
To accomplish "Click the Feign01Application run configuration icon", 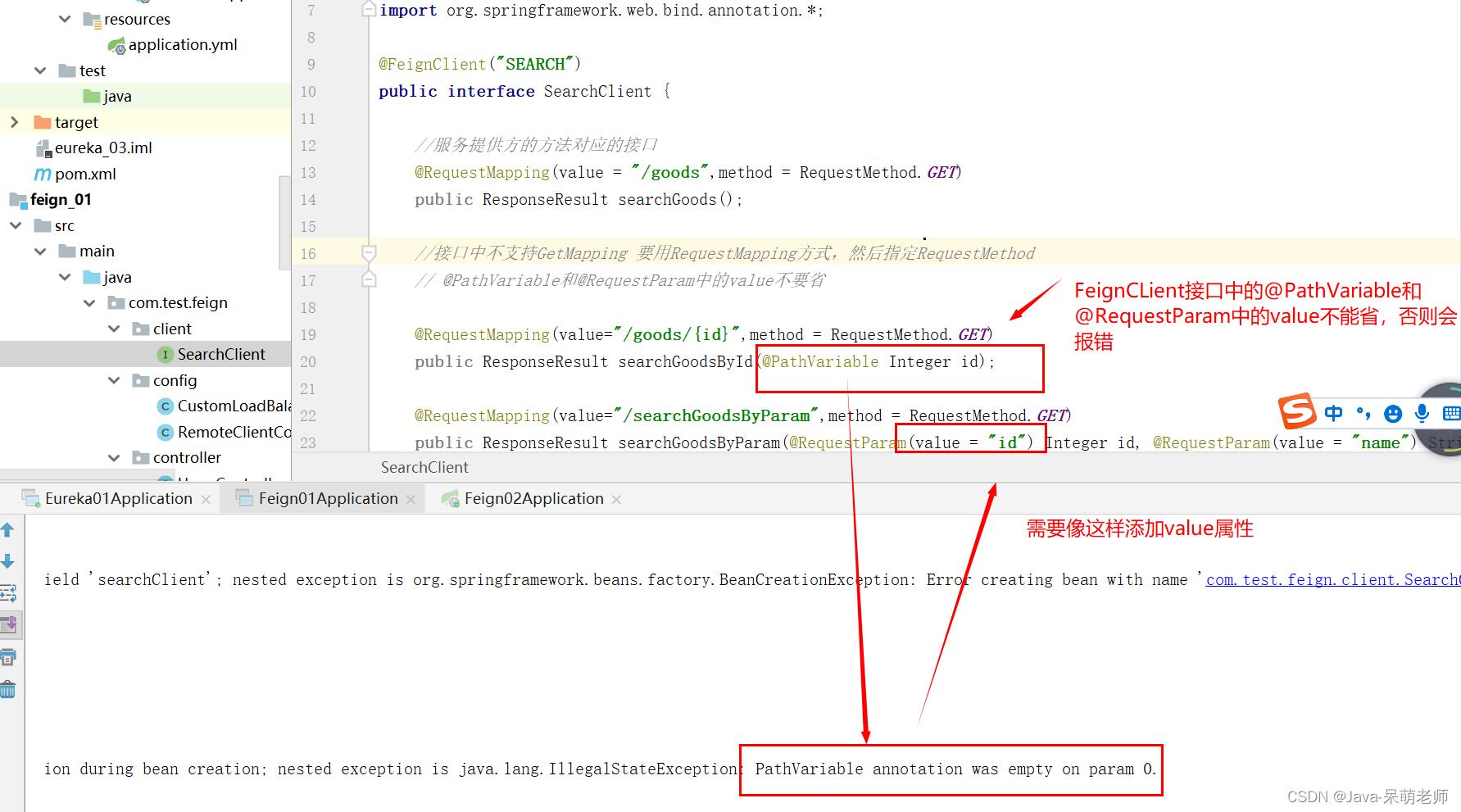I will (244, 498).
